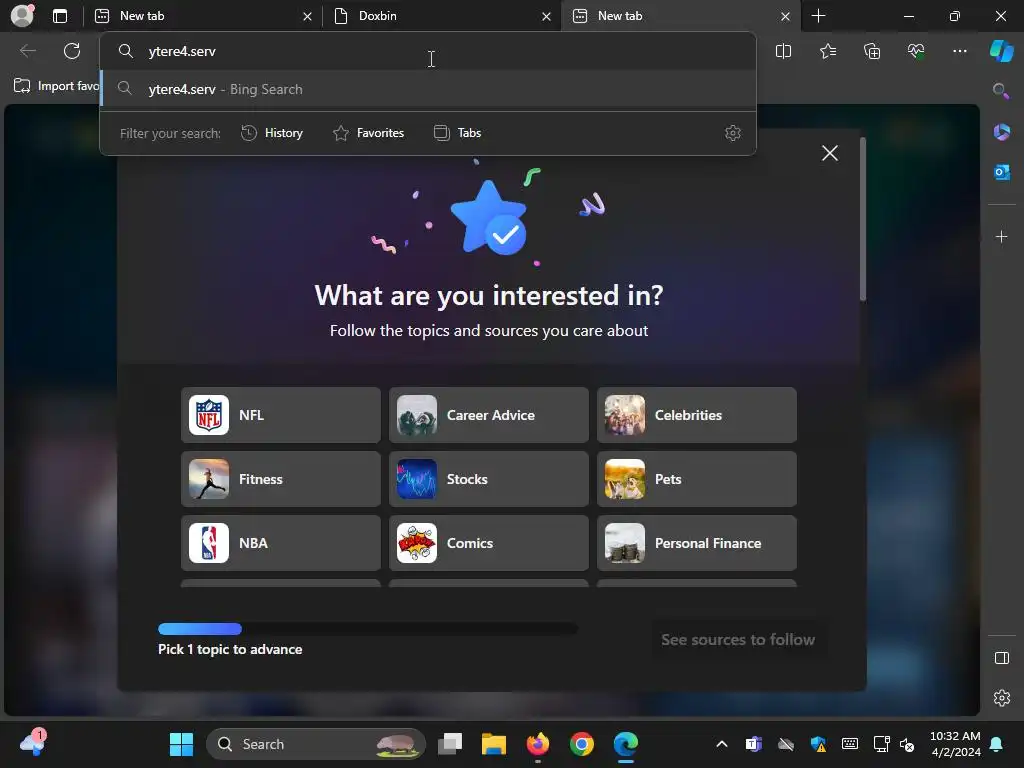Image resolution: width=1024 pixels, height=768 pixels.
Task: Filter search by History
Action: coord(272,133)
